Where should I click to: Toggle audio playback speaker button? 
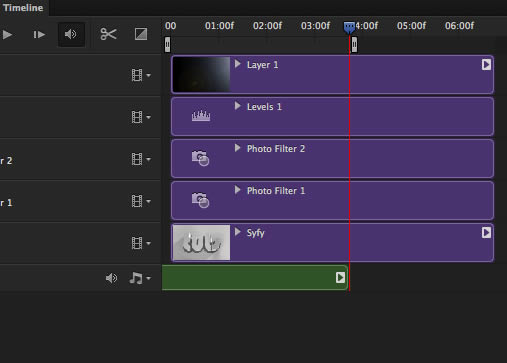[x=71, y=34]
